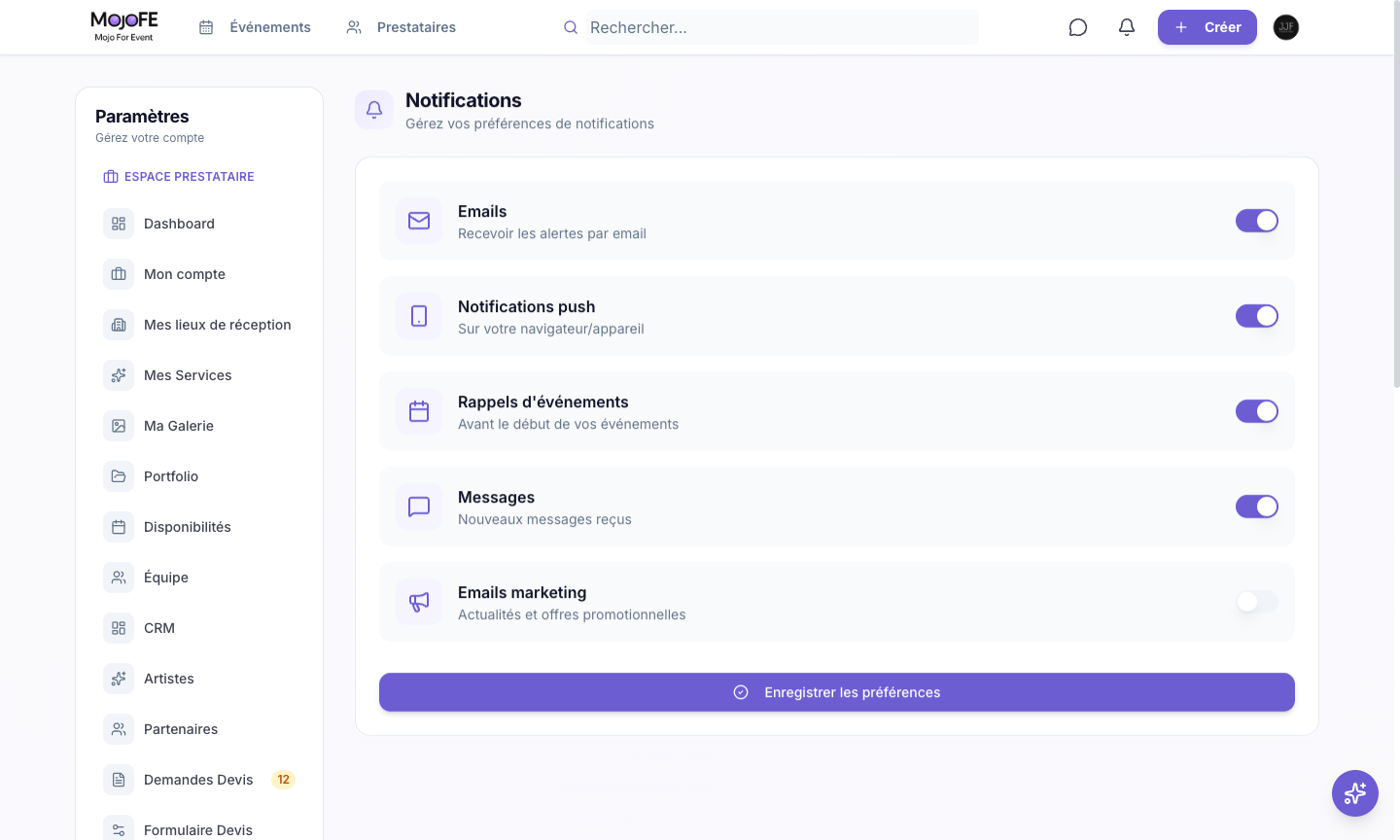Select Mon compte in the sidebar

[x=199, y=274]
